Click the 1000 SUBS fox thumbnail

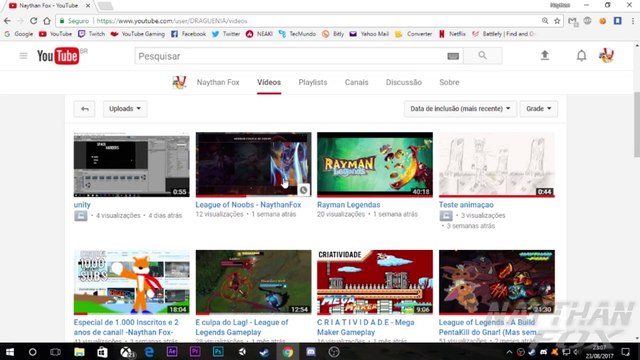tap(131, 282)
